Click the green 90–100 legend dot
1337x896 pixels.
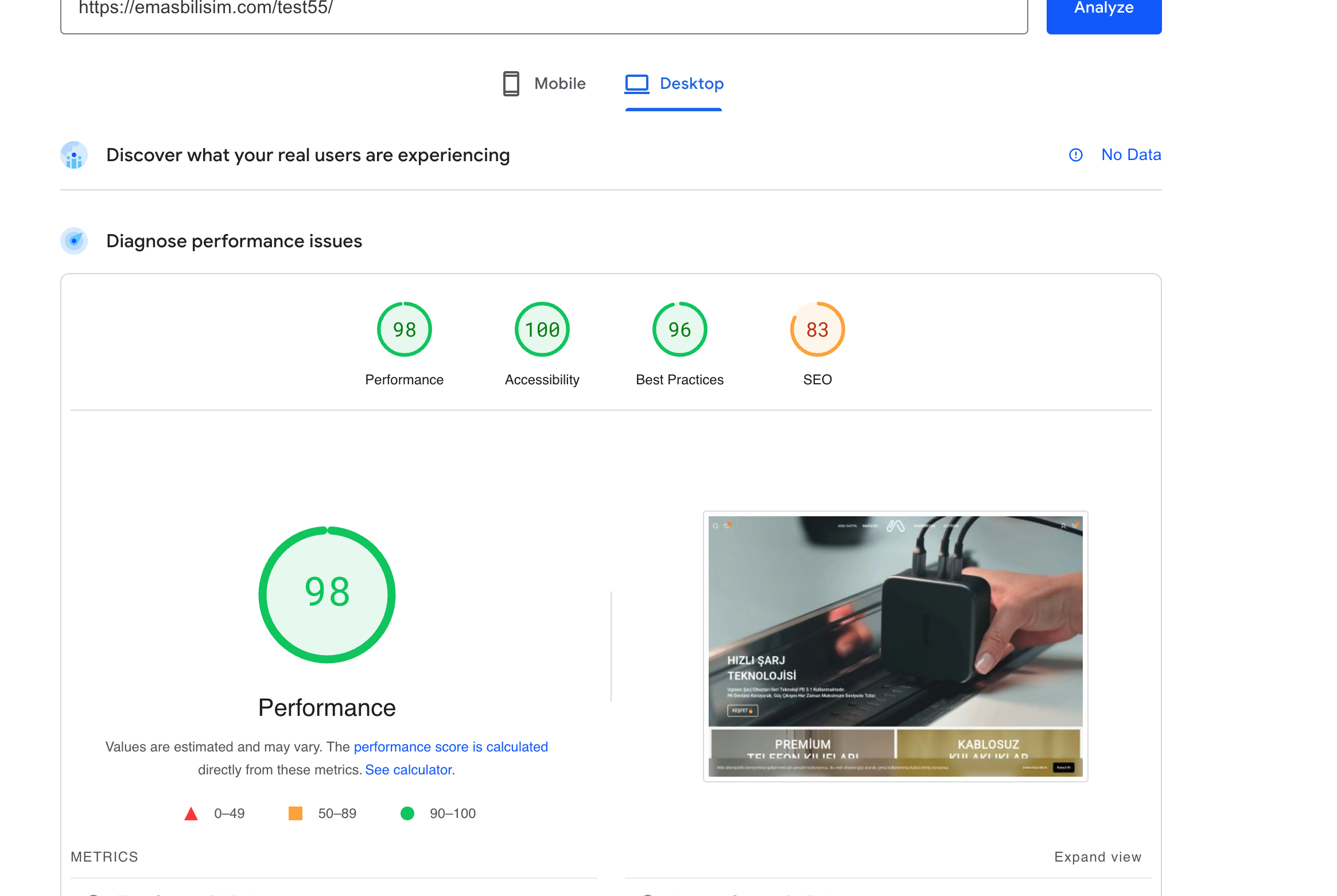click(x=407, y=813)
